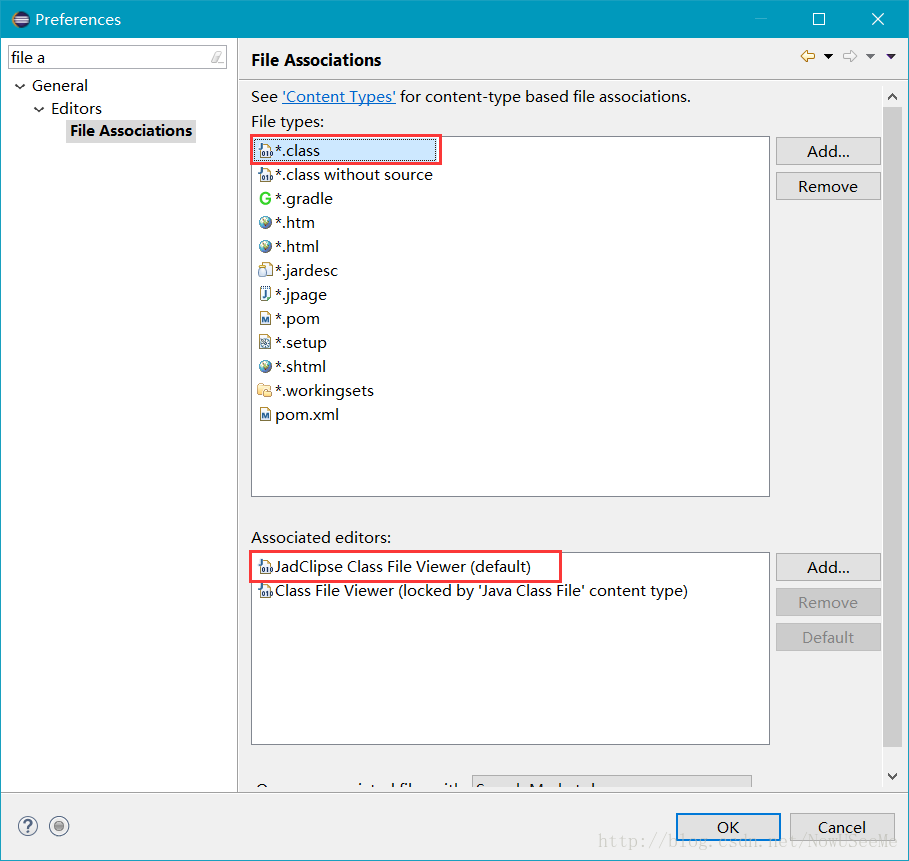Click the JadClipse editor icon
Image resolution: width=909 pixels, height=861 pixels.
pyautogui.click(x=266, y=566)
